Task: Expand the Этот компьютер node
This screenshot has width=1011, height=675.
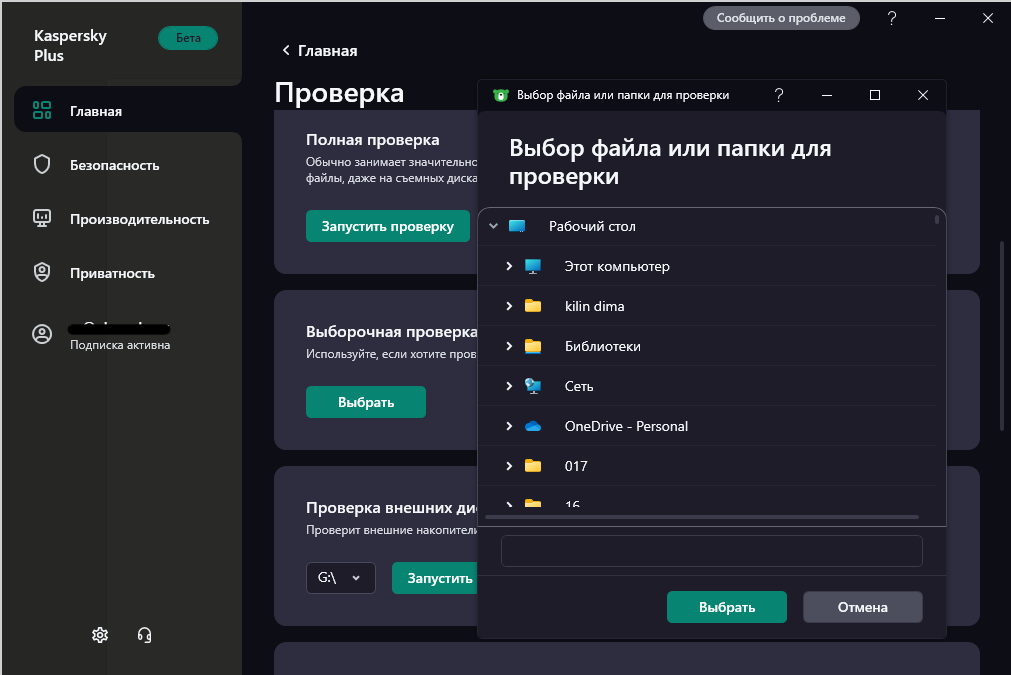Action: pos(509,266)
